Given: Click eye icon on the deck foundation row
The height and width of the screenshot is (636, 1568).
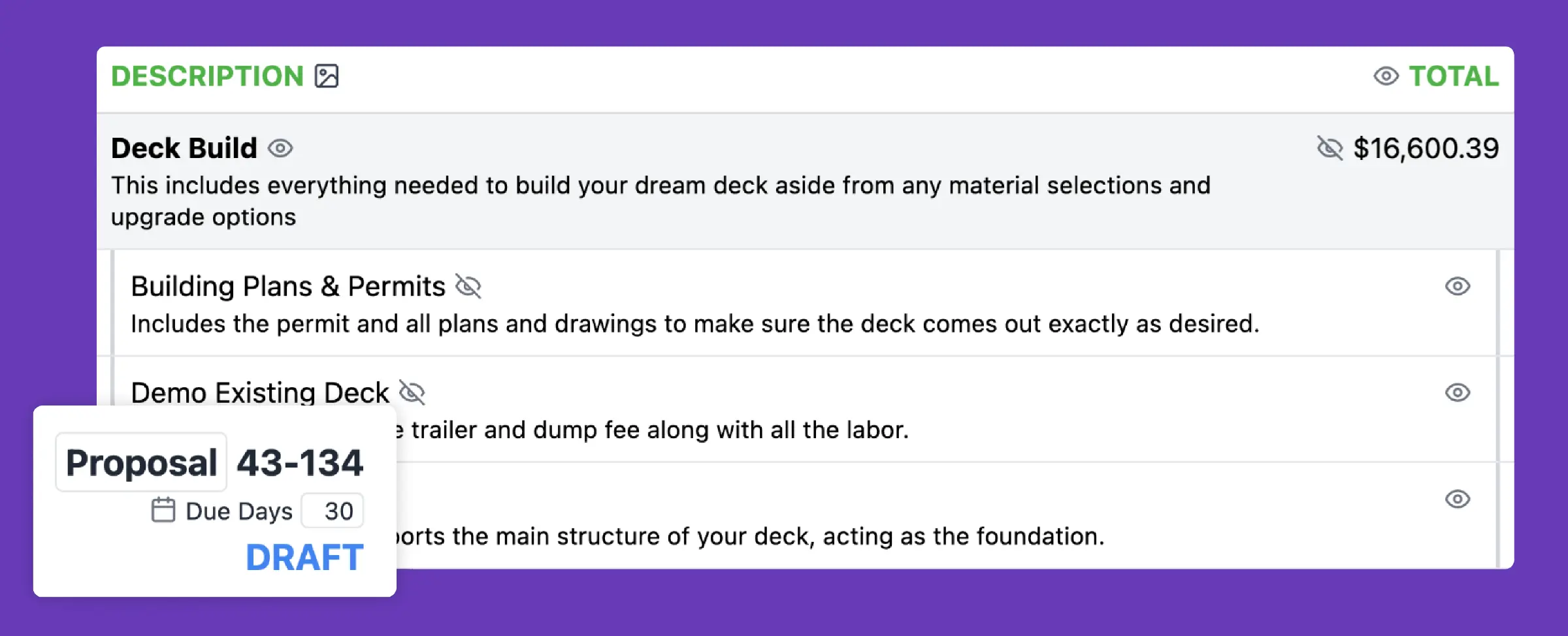Looking at the screenshot, I should [1457, 500].
